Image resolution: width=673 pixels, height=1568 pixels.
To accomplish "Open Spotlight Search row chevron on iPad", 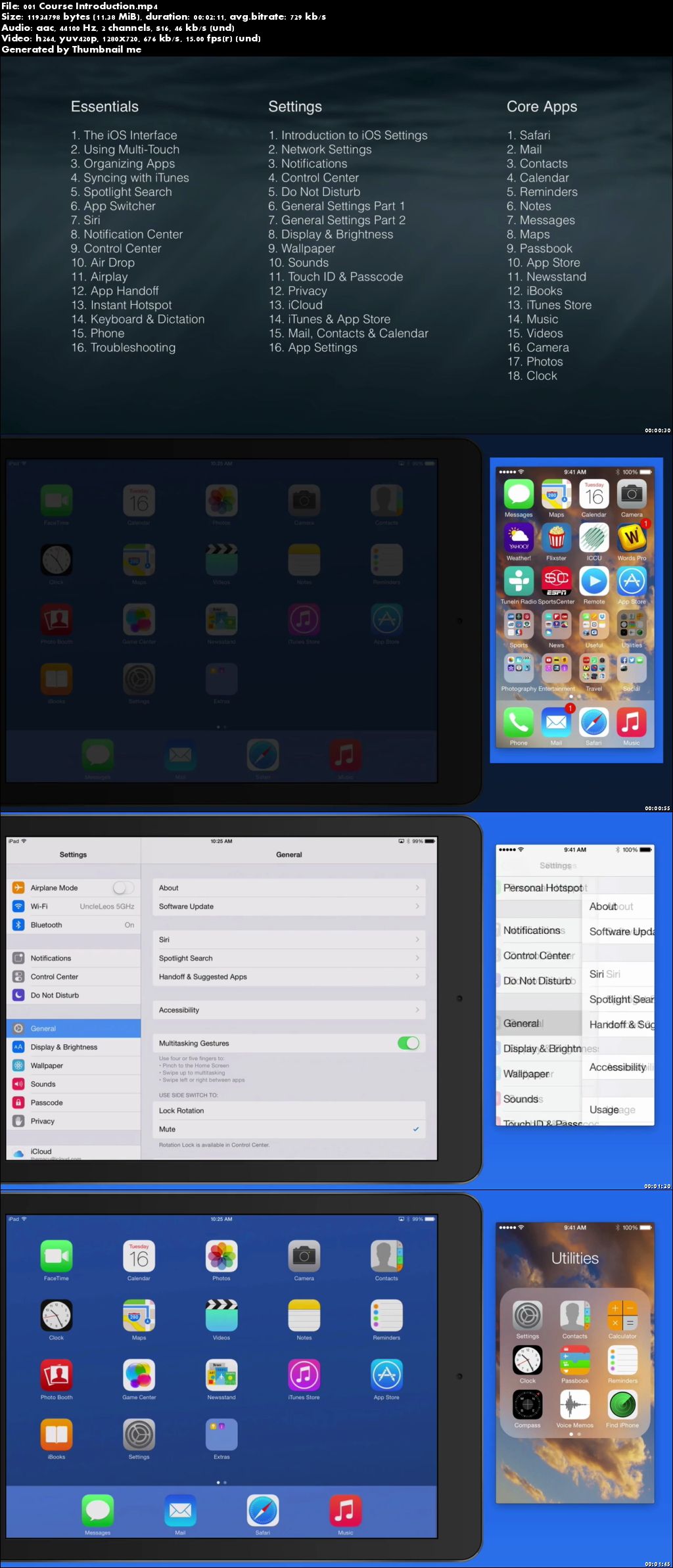I will (417, 958).
